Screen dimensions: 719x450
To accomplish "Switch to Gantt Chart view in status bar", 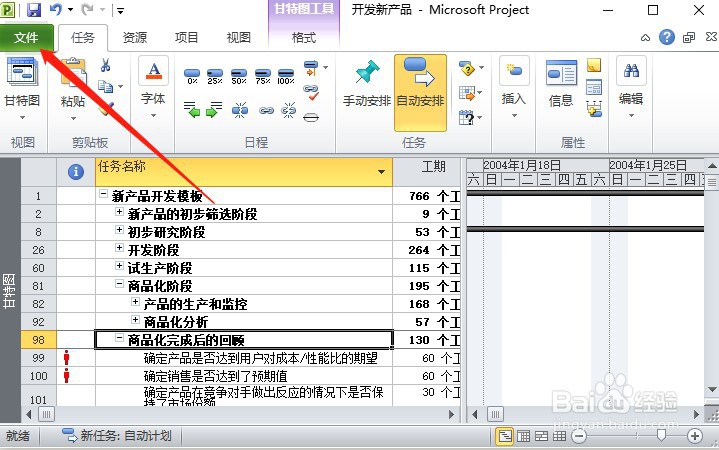I will [505, 436].
